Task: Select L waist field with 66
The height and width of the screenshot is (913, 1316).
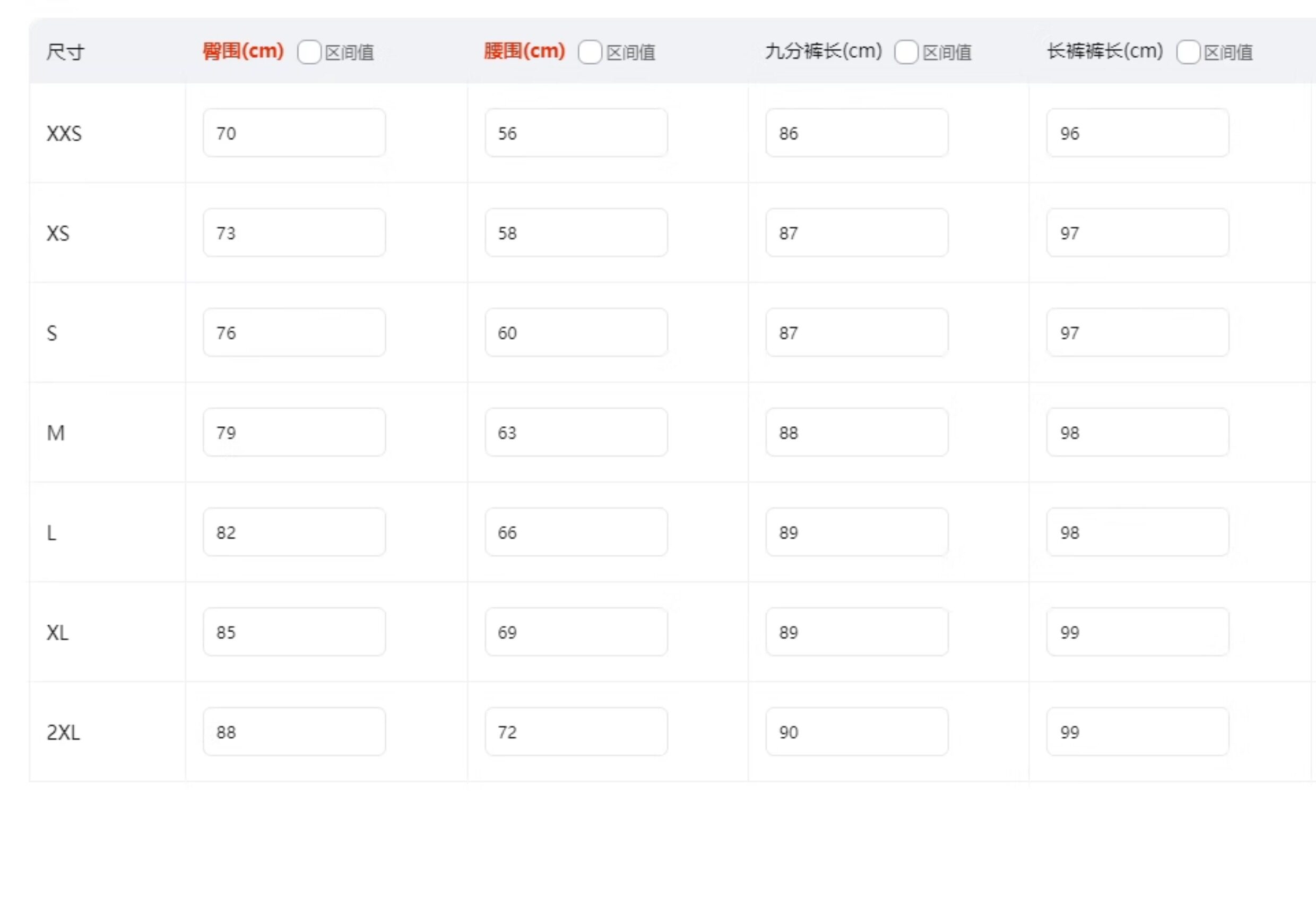Action: [x=576, y=532]
